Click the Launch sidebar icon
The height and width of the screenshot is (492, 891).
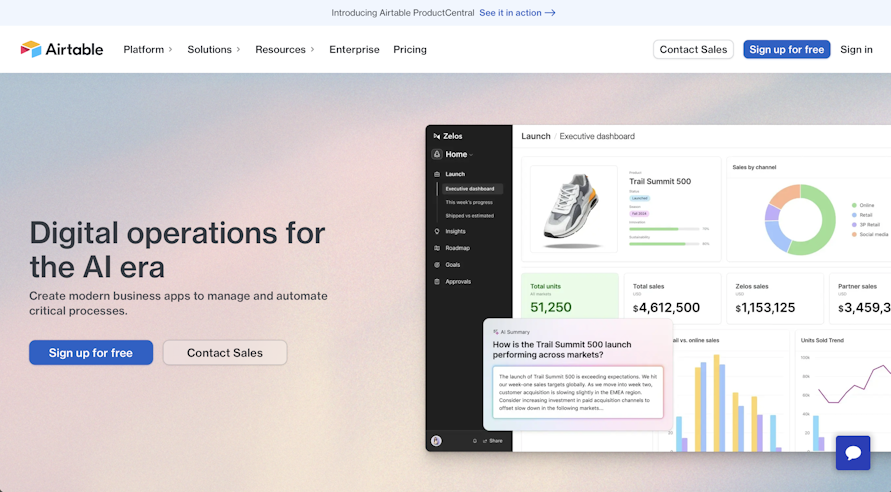pos(437,174)
